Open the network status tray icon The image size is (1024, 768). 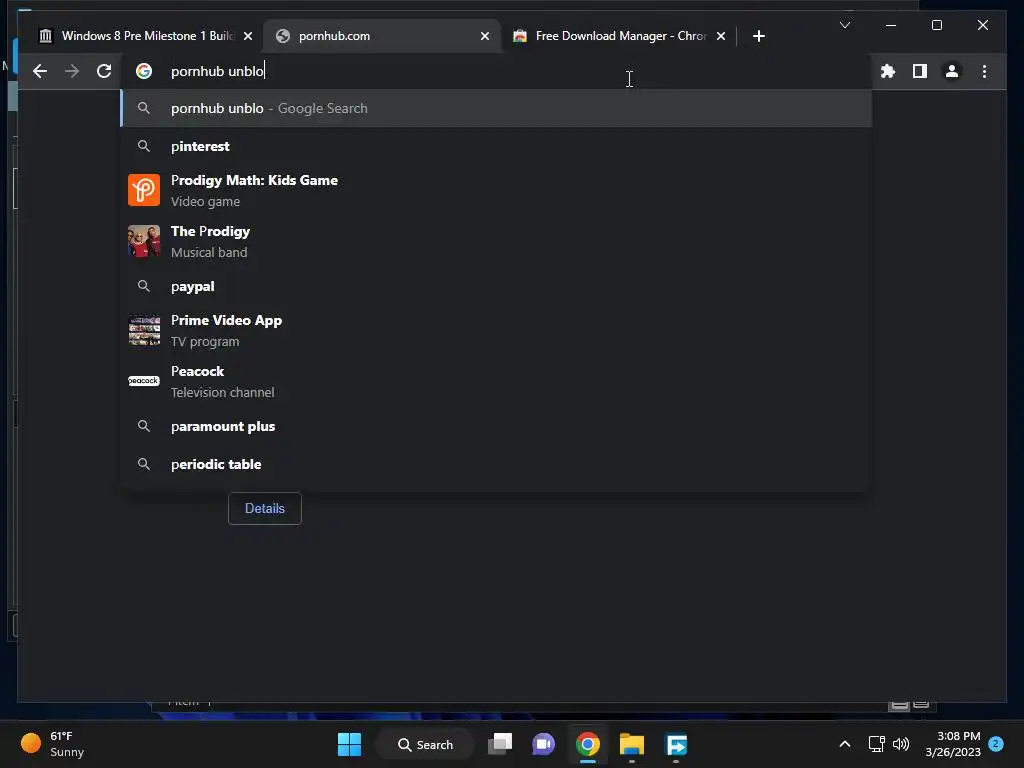(x=876, y=744)
